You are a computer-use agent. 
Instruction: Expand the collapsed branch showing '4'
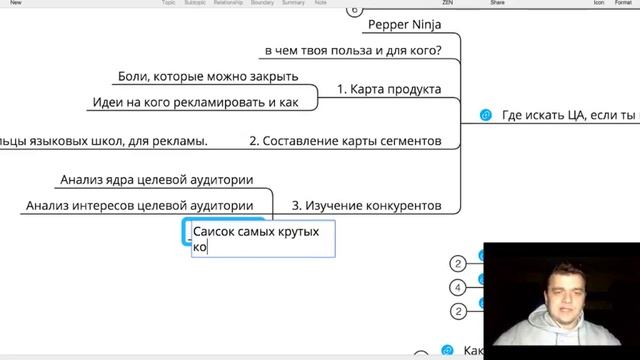click(458, 288)
